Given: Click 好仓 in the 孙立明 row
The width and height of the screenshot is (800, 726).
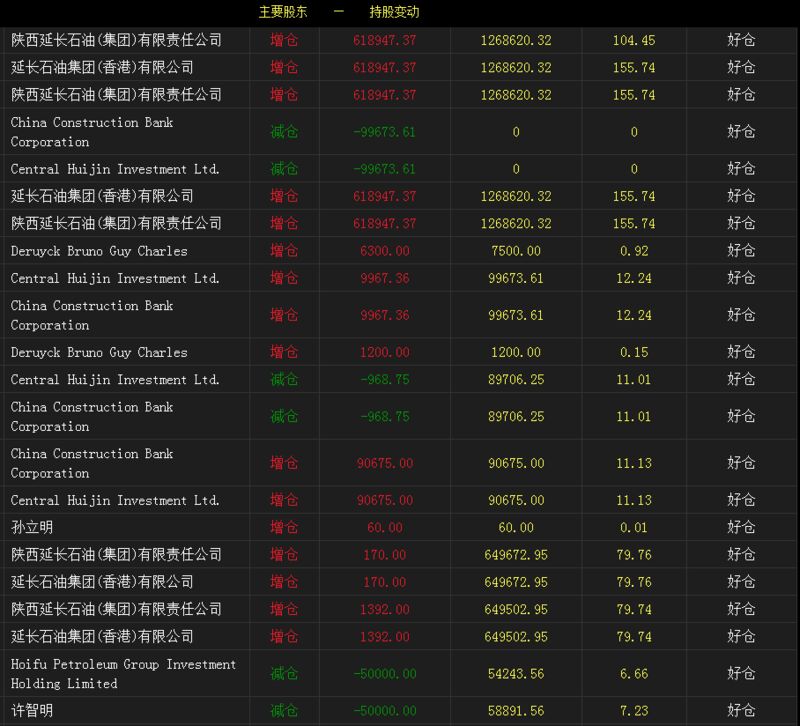Looking at the screenshot, I should coord(741,527).
